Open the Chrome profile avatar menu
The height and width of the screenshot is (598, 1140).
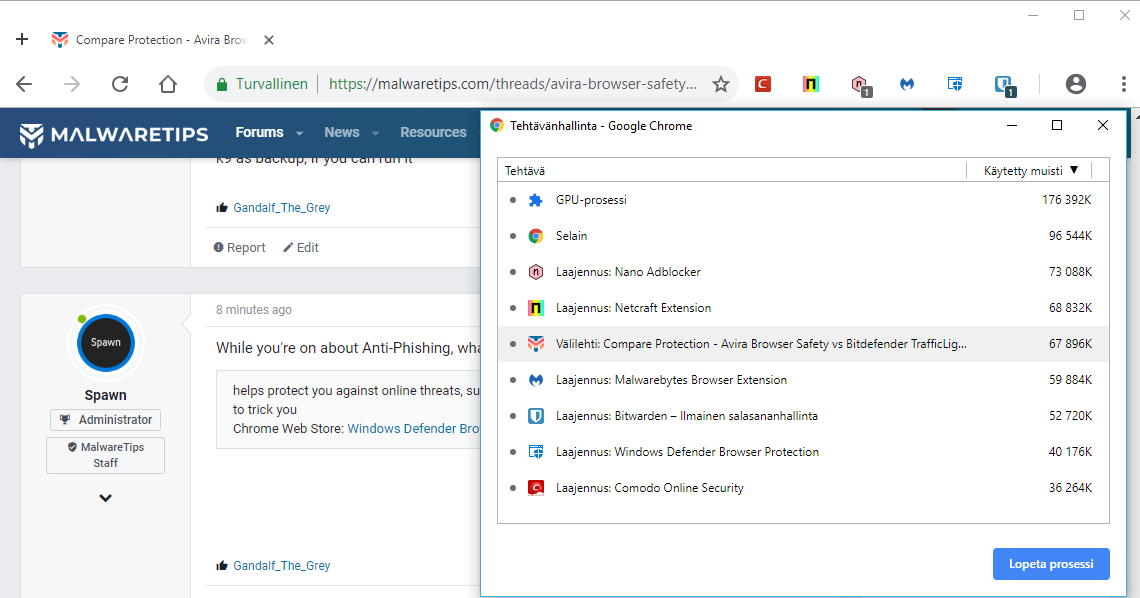pos(1076,84)
